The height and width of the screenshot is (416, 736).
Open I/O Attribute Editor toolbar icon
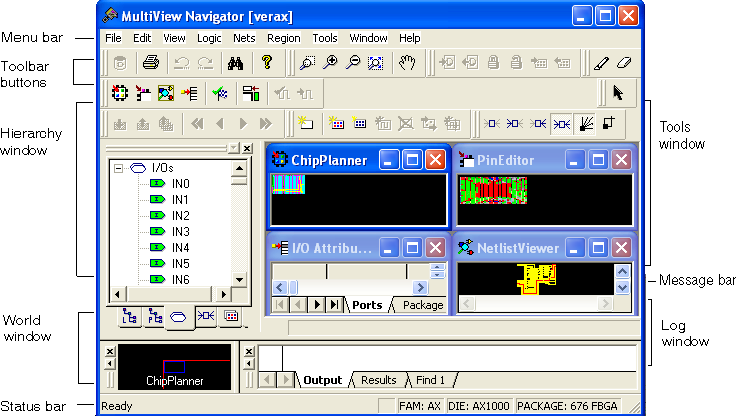pos(189,93)
